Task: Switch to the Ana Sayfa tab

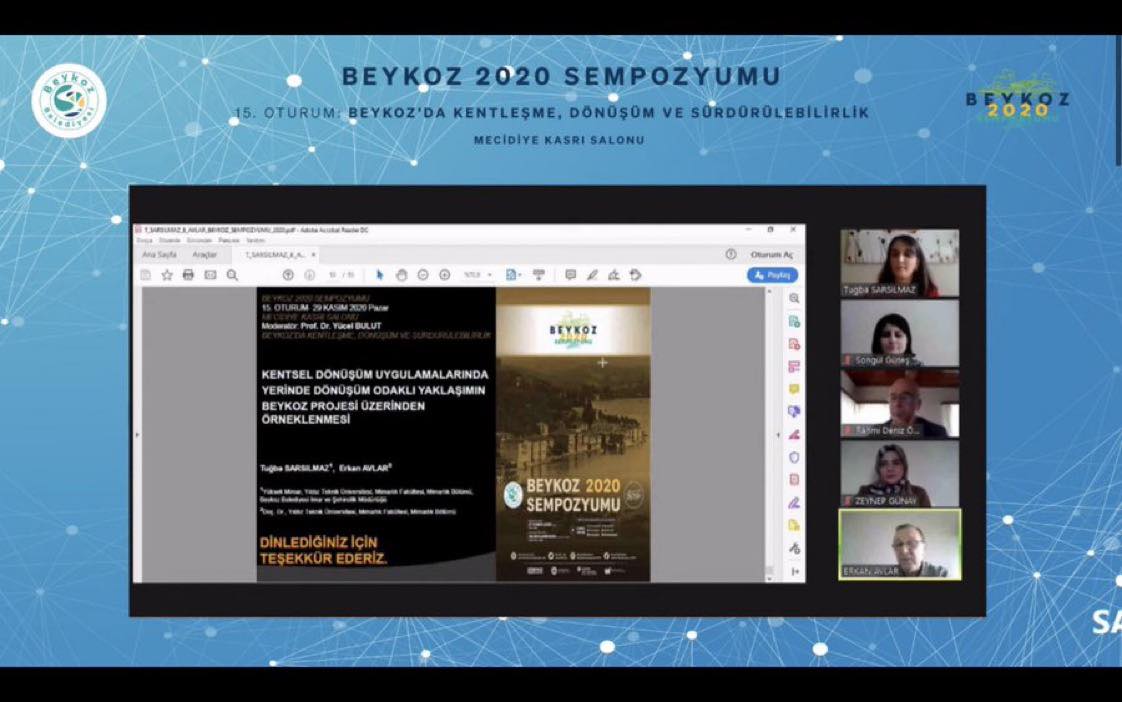Action: (159, 255)
